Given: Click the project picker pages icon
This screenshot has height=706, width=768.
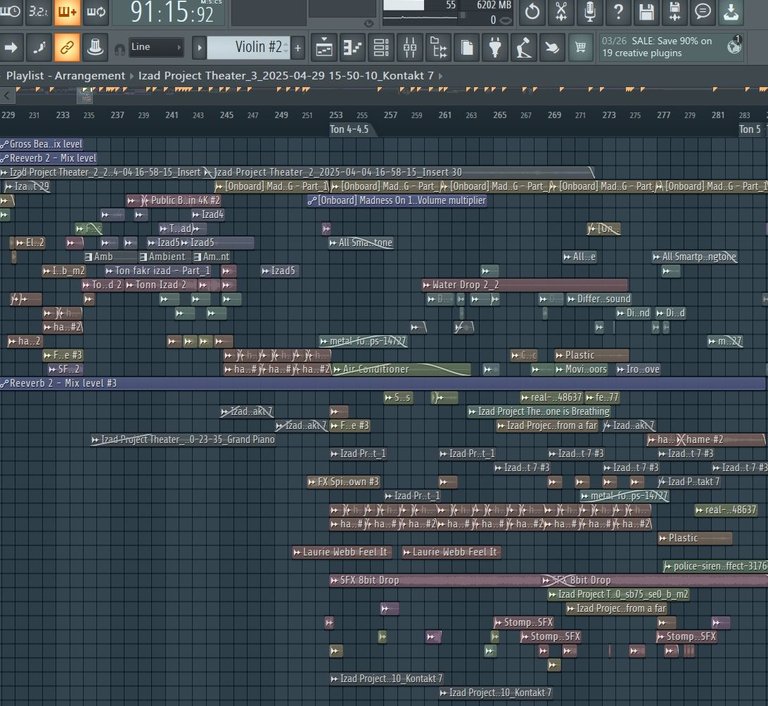Looking at the screenshot, I should pos(467,48).
